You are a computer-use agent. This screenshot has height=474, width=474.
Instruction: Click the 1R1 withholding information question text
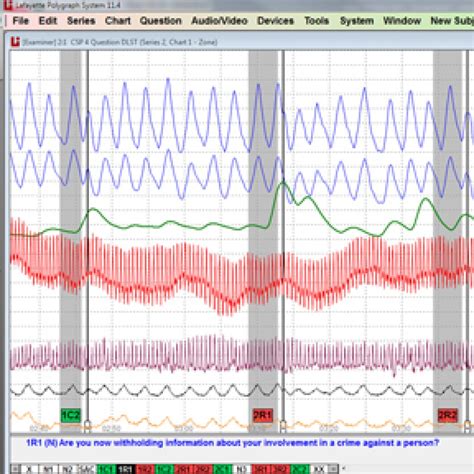(232, 443)
